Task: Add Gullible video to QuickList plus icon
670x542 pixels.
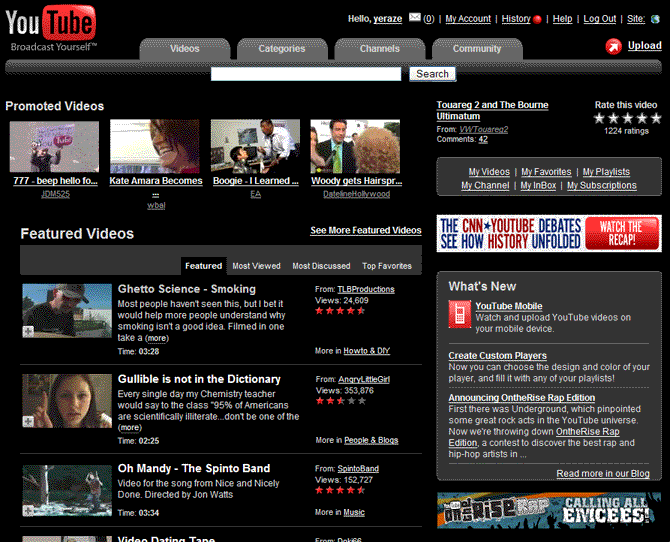Action: point(28,421)
